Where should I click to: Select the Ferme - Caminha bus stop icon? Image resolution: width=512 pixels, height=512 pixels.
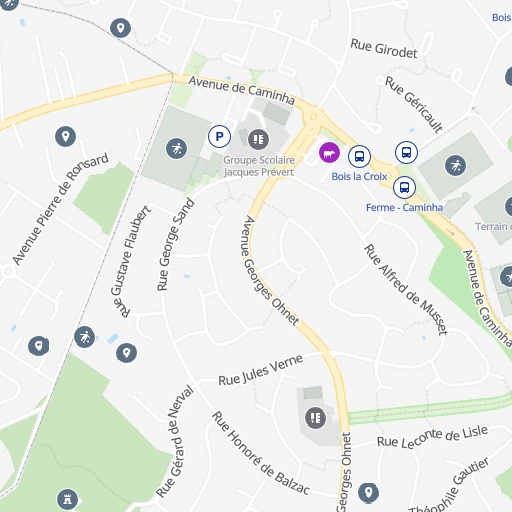coord(404,188)
